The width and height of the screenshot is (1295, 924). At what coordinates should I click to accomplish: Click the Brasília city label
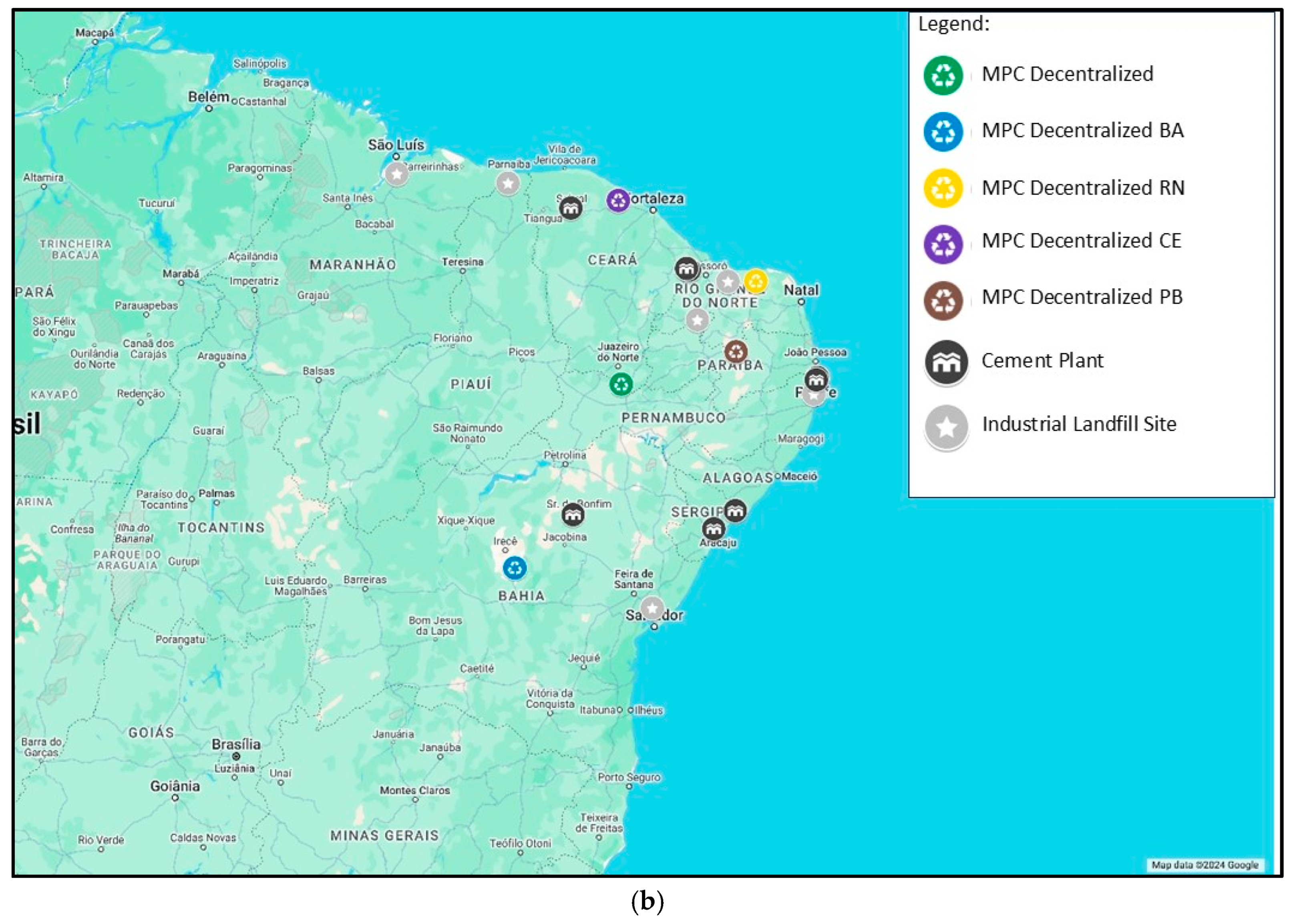(x=236, y=744)
